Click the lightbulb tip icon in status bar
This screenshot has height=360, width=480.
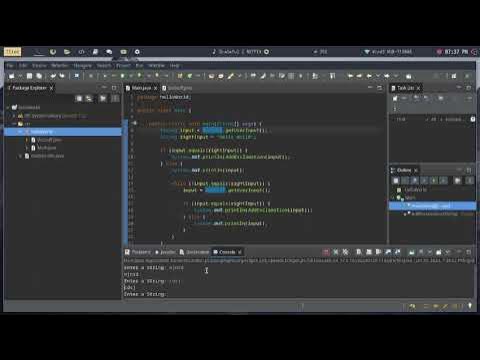pos(470,306)
